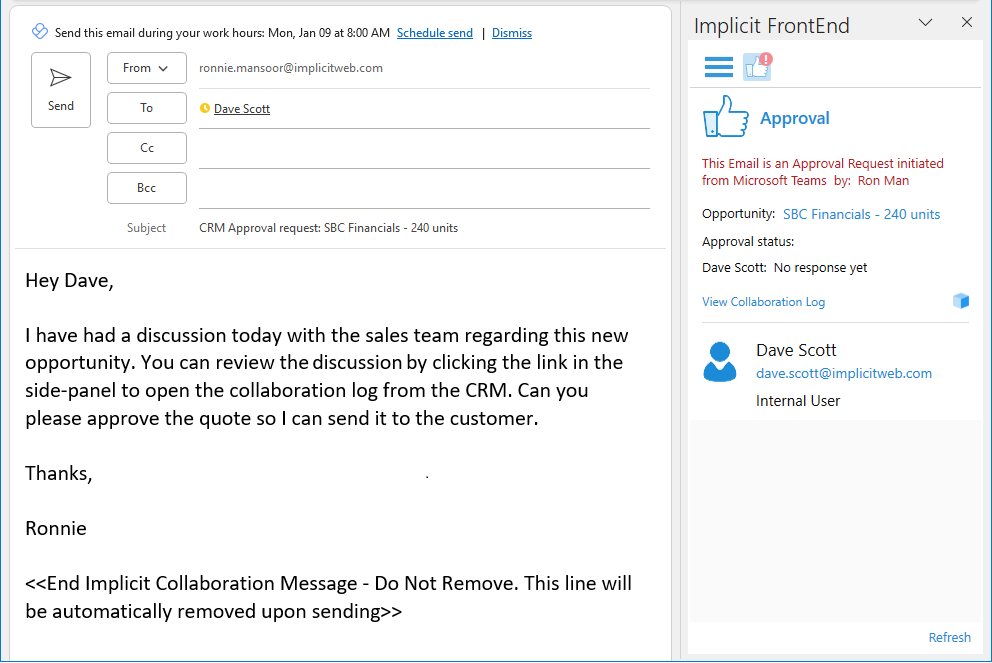This screenshot has width=992, height=663.
Task: Click the Schedule send link
Action: [434, 33]
